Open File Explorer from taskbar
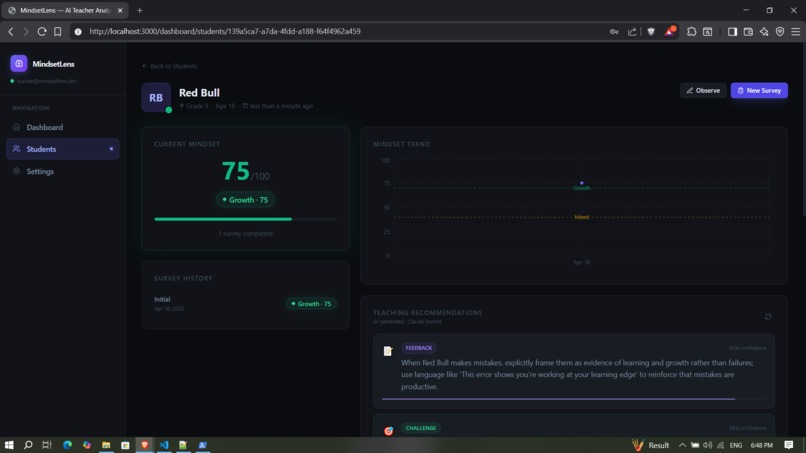The height and width of the screenshot is (453, 806). click(106, 445)
